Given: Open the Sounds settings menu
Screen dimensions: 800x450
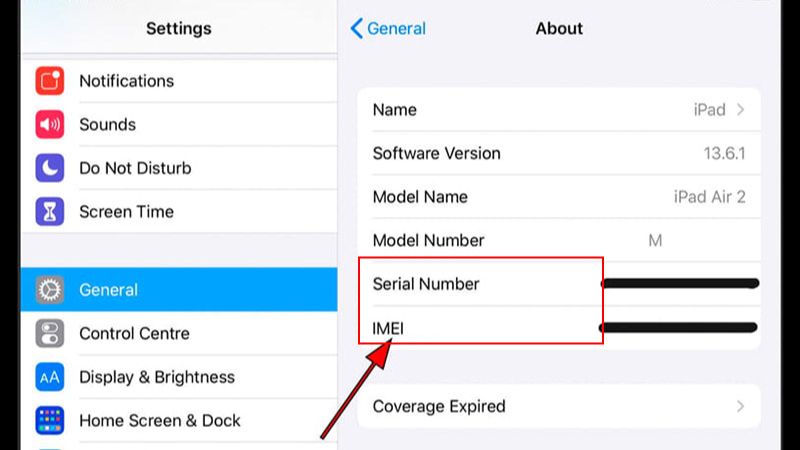Looking at the screenshot, I should [107, 125].
